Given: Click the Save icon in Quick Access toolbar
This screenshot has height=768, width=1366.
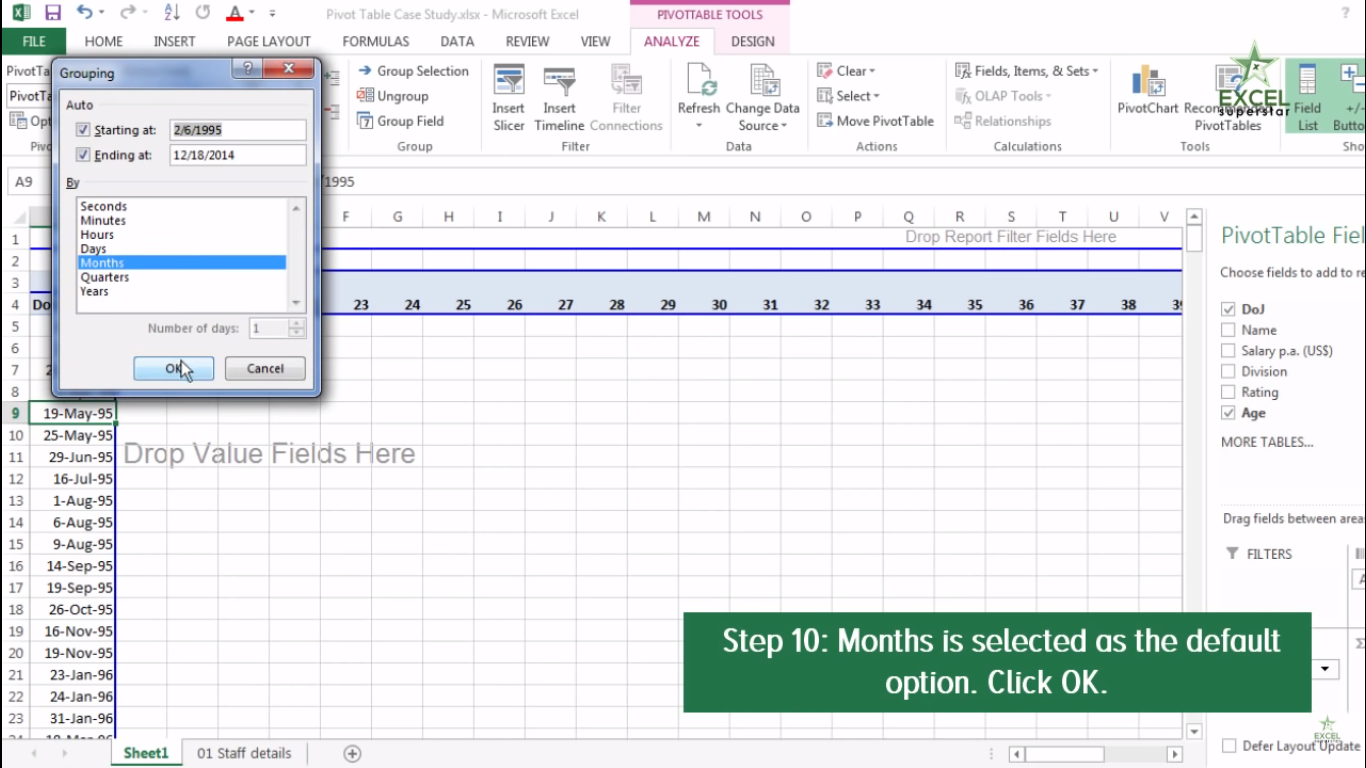Looking at the screenshot, I should (x=53, y=14).
